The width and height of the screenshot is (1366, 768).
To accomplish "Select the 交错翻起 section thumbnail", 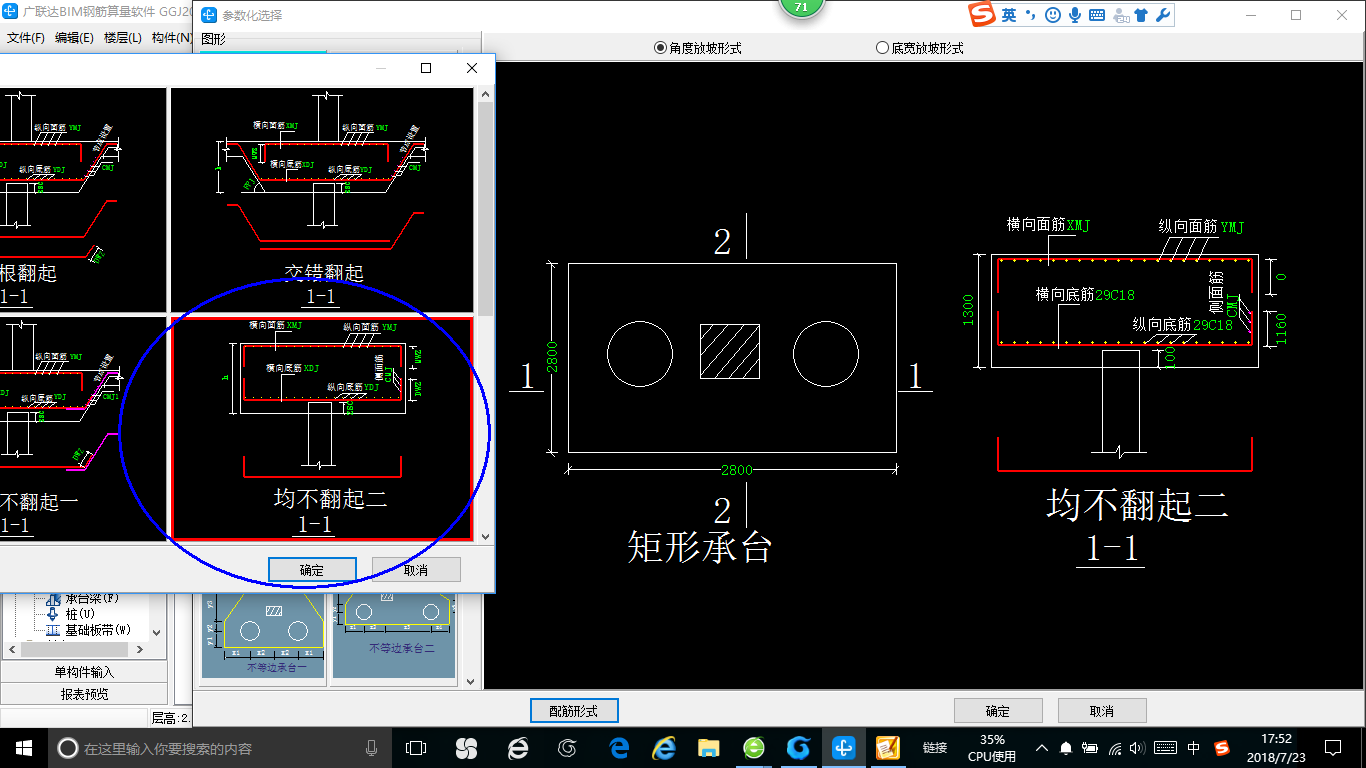I will tap(322, 199).
